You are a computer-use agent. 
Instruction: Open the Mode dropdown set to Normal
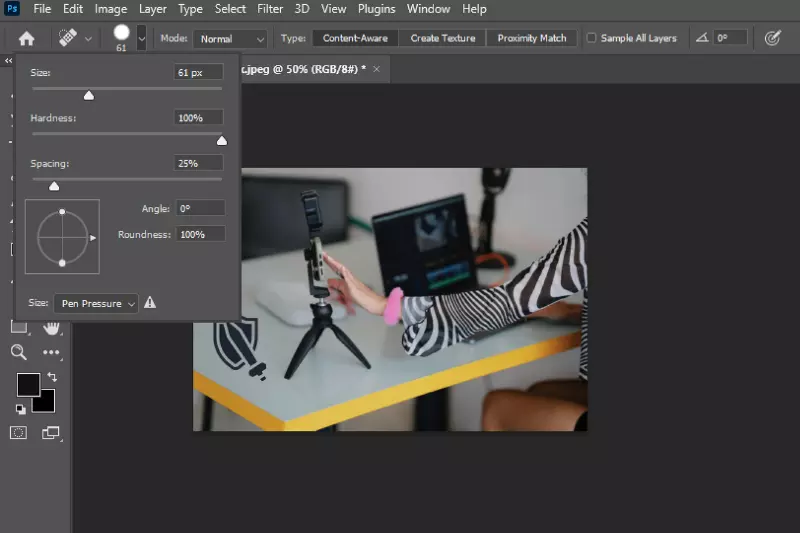tap(231, 39)
